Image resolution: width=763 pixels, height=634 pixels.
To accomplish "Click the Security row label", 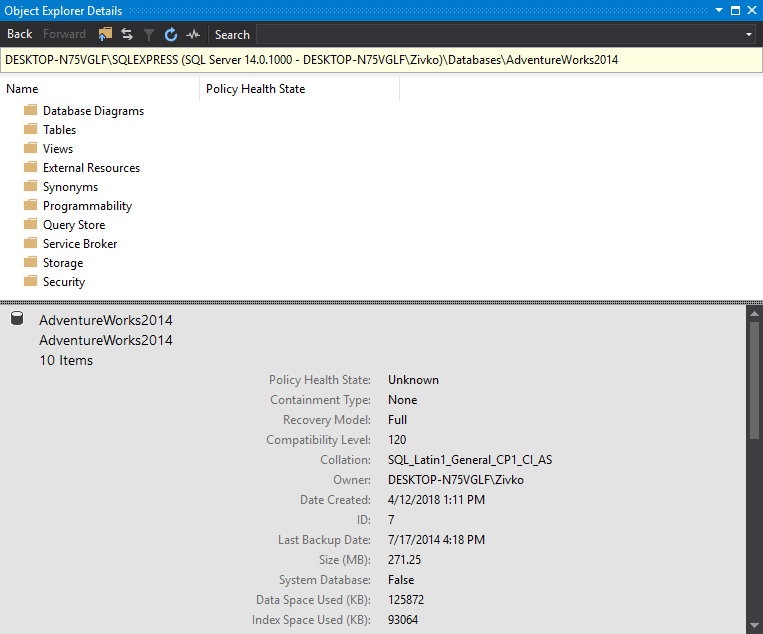I will click(x=64, y=282).
